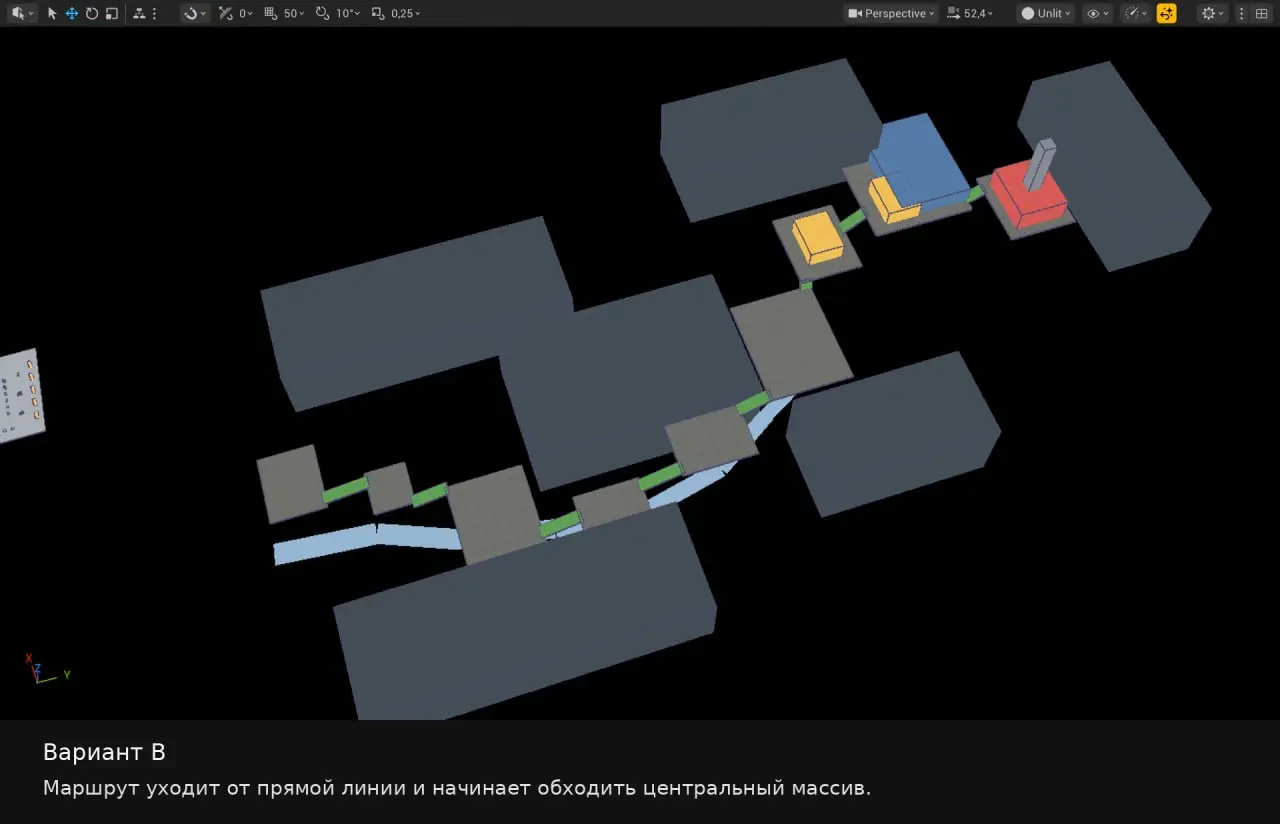Open the surface snapping dropdown

tap(195, 14)
